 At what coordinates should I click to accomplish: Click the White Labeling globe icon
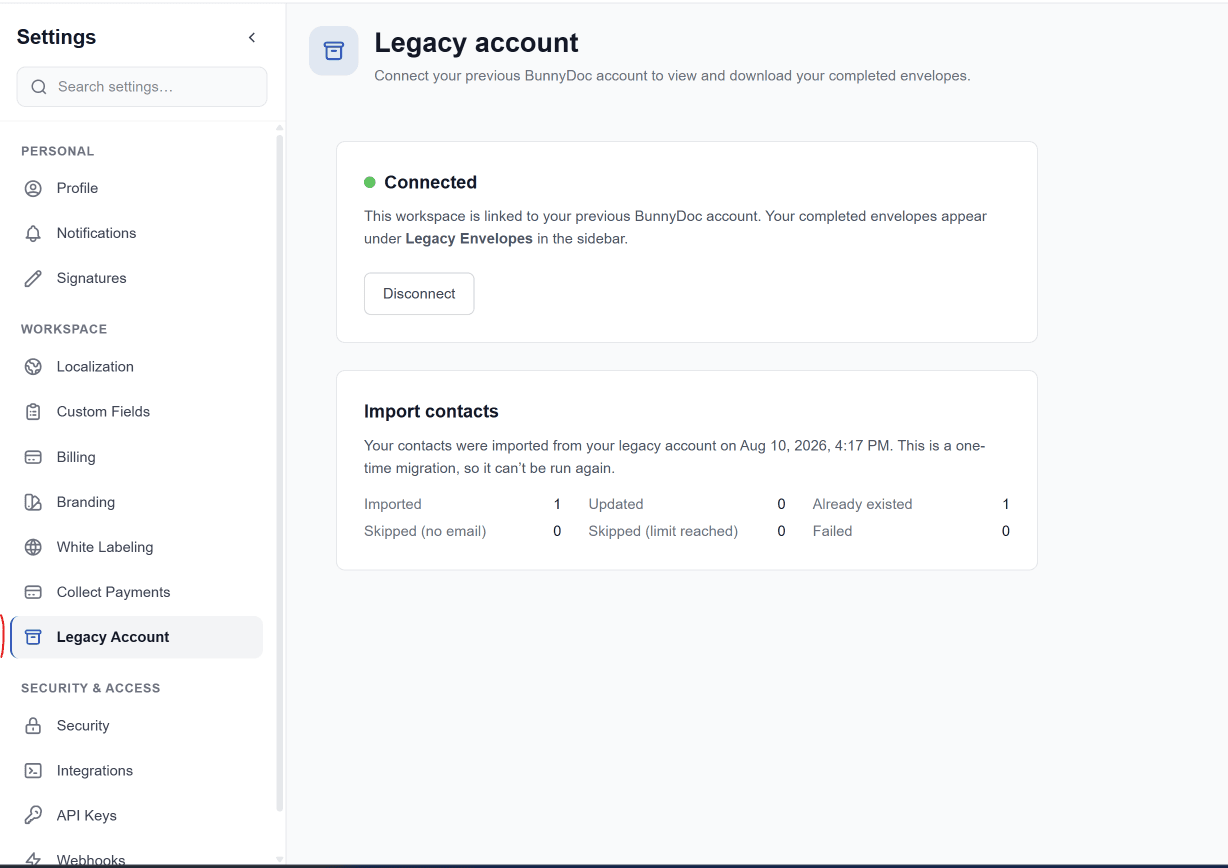click(33, 547)
